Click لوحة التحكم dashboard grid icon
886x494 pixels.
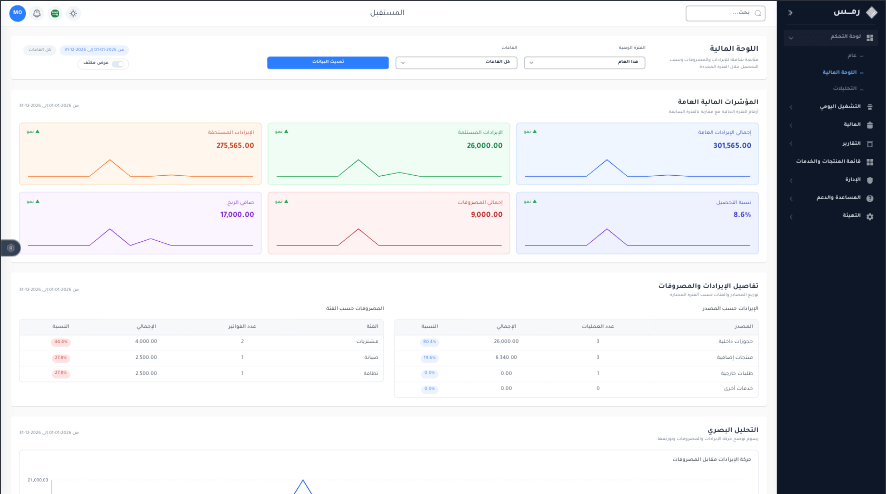pos(870,37)
